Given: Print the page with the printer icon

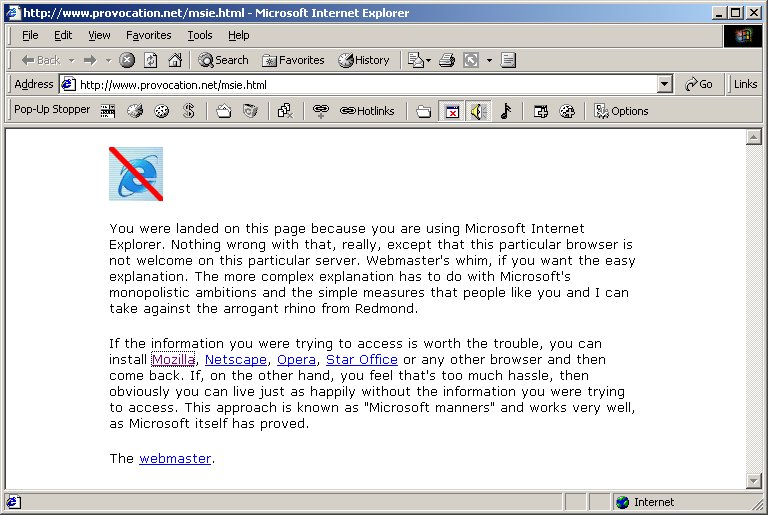Looking at the screenshot, I should click(447, 60).
